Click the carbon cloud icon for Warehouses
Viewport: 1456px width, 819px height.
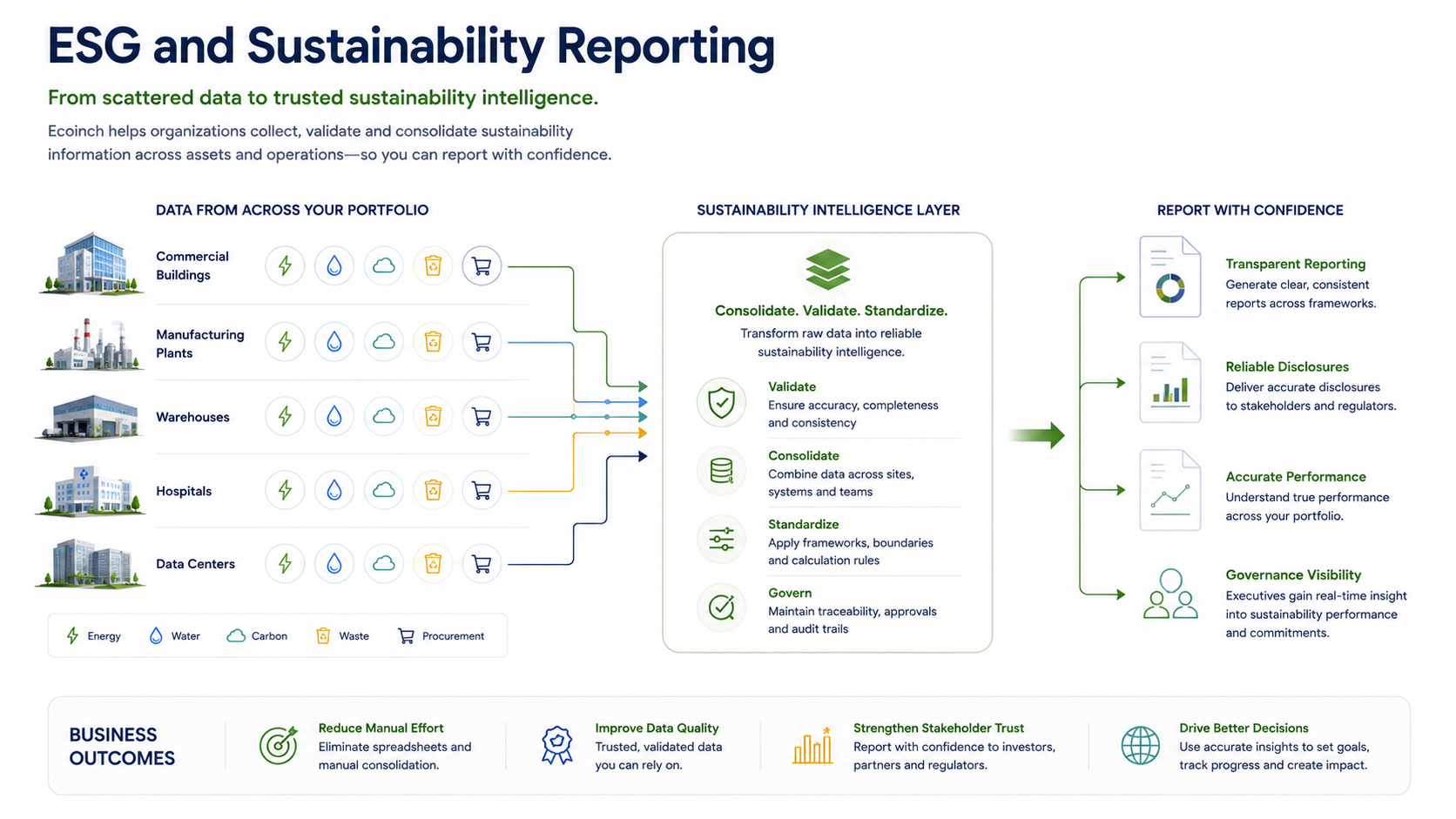click(x=383, y=417)
